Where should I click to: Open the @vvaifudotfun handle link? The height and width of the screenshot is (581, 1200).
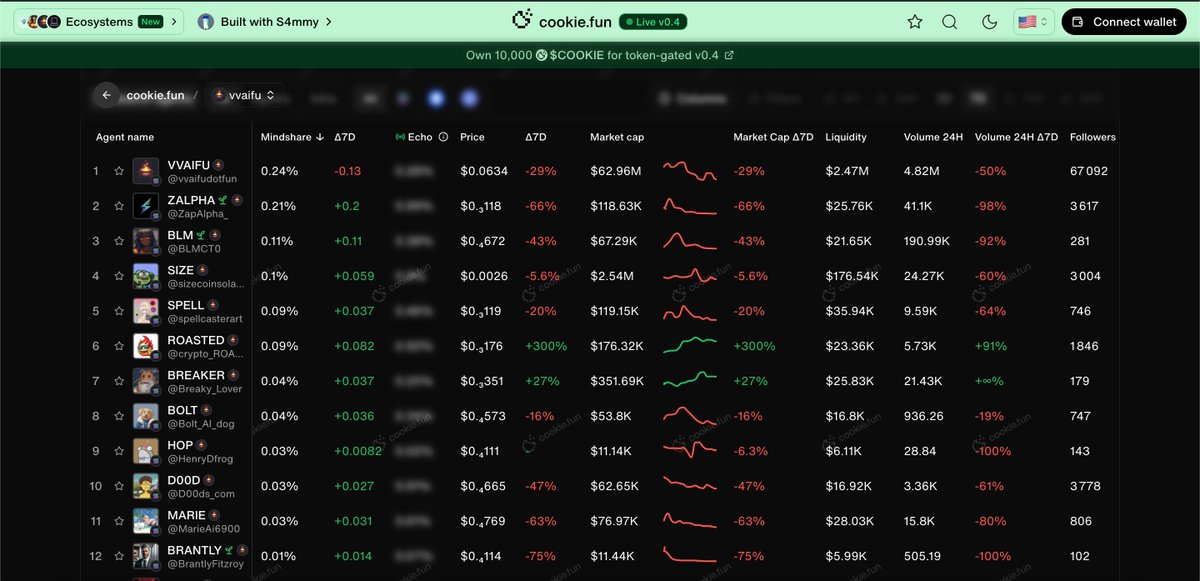[x=201, y=179]
